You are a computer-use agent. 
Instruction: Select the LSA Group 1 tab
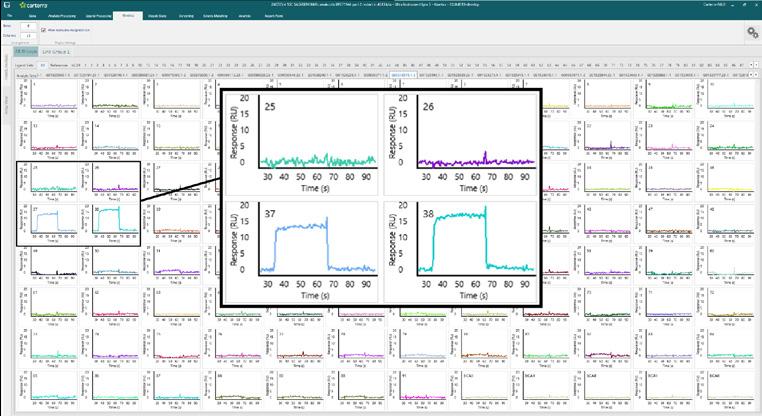point(56,52)
